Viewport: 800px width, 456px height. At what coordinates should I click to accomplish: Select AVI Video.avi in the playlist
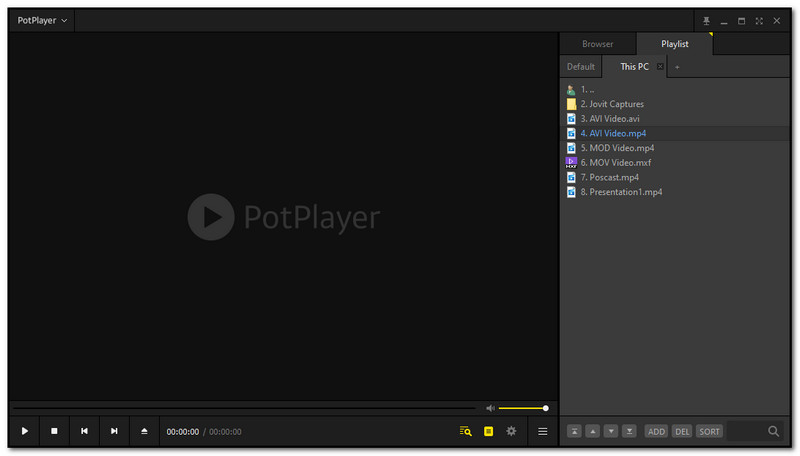675,119
